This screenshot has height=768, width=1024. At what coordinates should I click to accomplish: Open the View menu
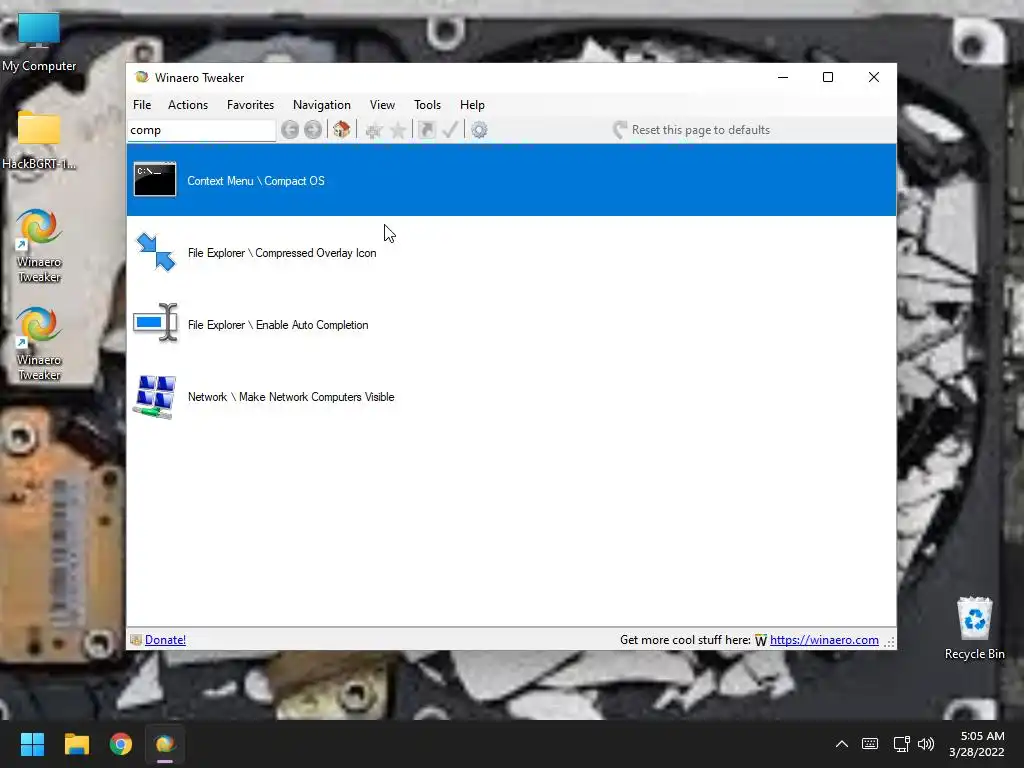pyautogui.click(x=382, y=104)
